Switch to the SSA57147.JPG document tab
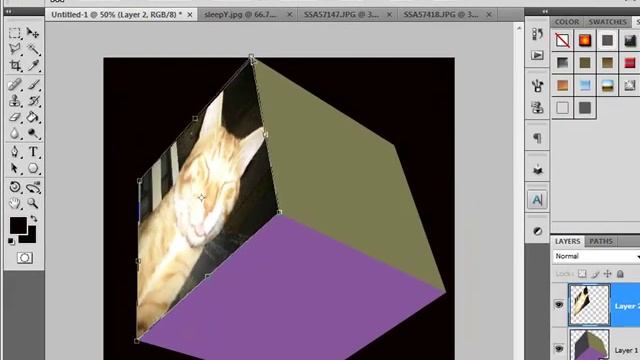Screen dimensions: 640x360 341,14
